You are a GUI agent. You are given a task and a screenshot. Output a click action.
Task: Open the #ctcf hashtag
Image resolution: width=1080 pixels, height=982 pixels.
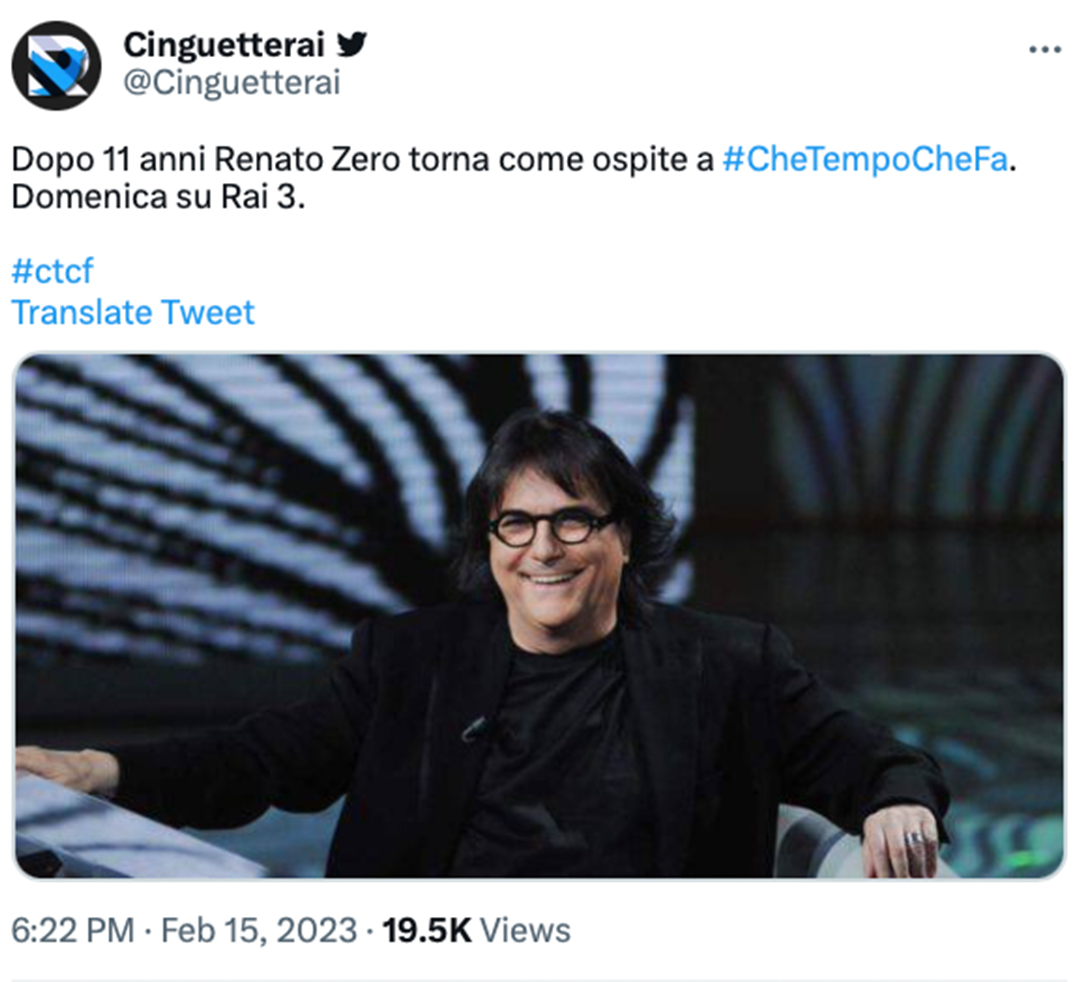[x=53, y=272]
